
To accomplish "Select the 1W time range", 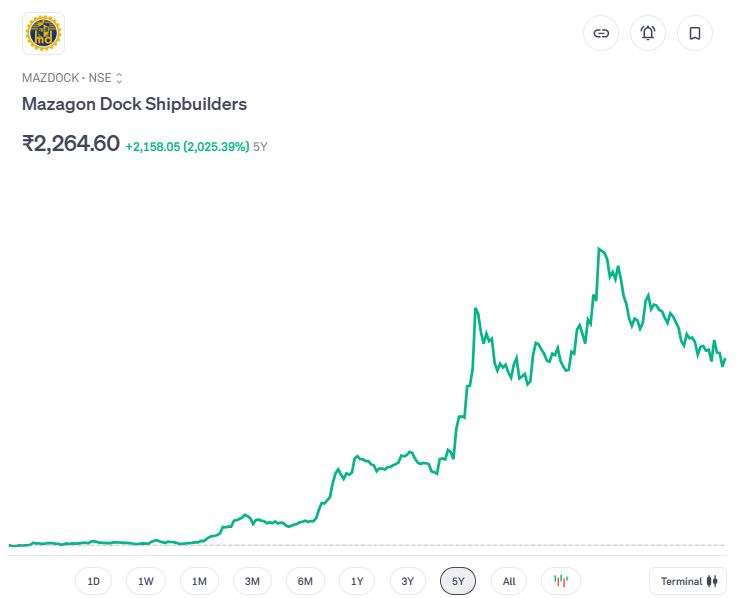I will [x=146, y=581].
